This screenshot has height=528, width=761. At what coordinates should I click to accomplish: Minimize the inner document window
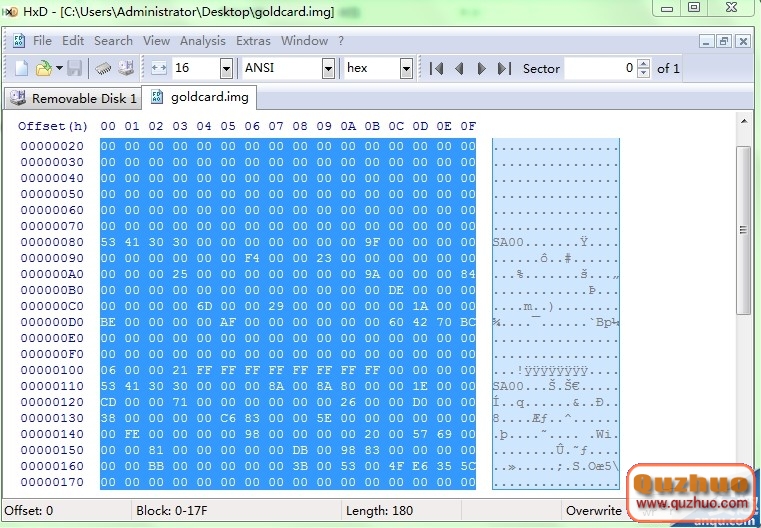[x=706, y=41]
